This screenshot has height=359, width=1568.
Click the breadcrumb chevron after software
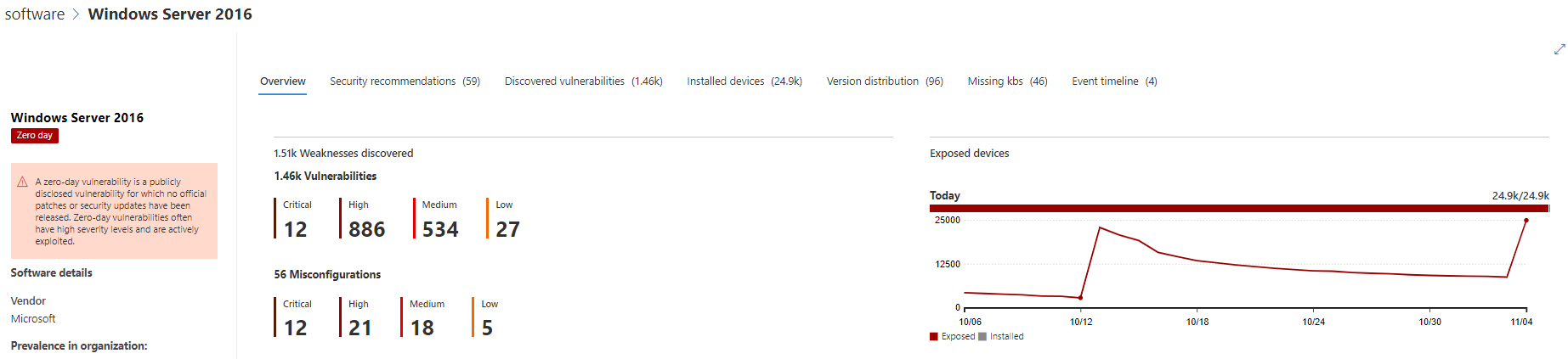(76, 14)
